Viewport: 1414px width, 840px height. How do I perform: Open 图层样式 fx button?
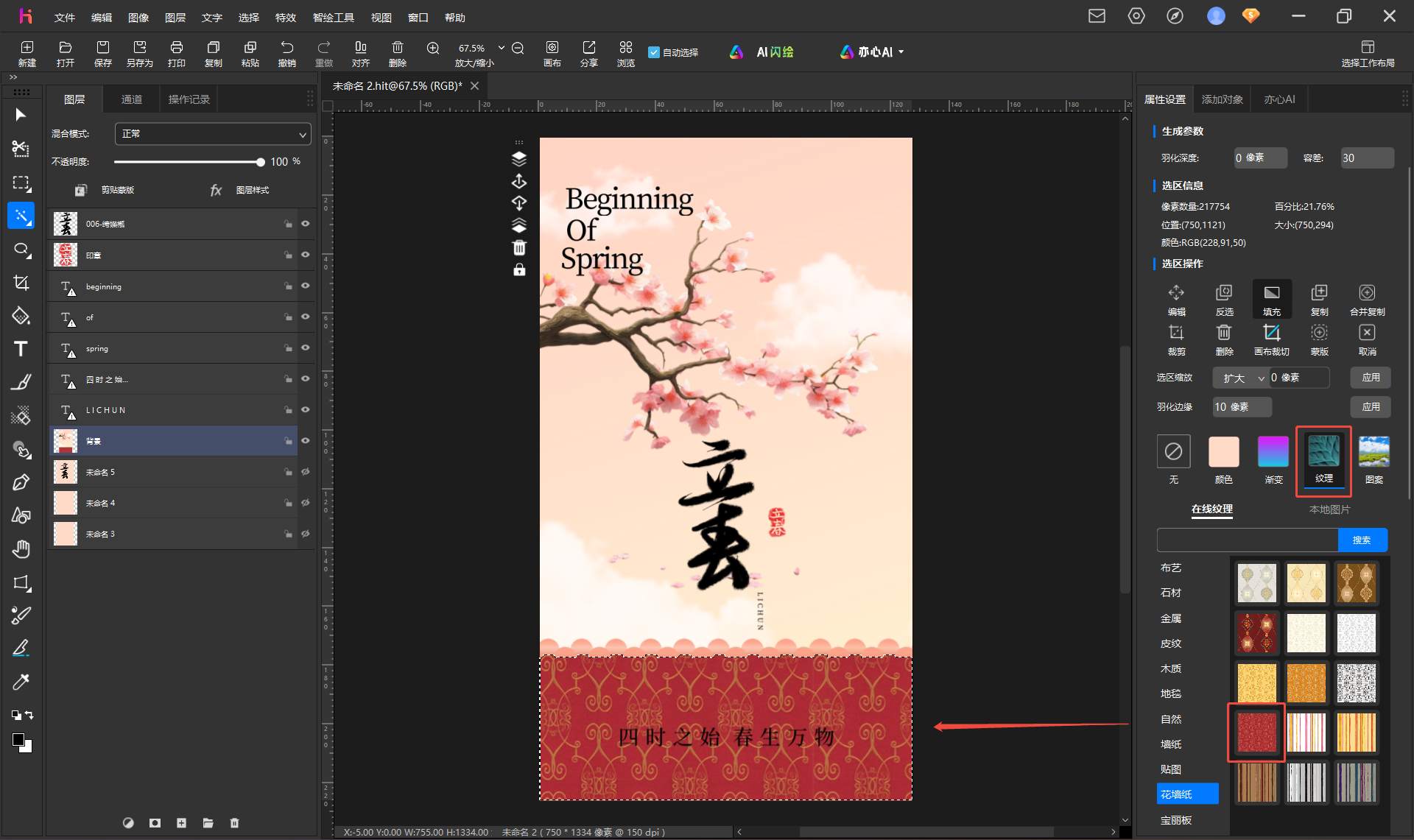(241, 190)
